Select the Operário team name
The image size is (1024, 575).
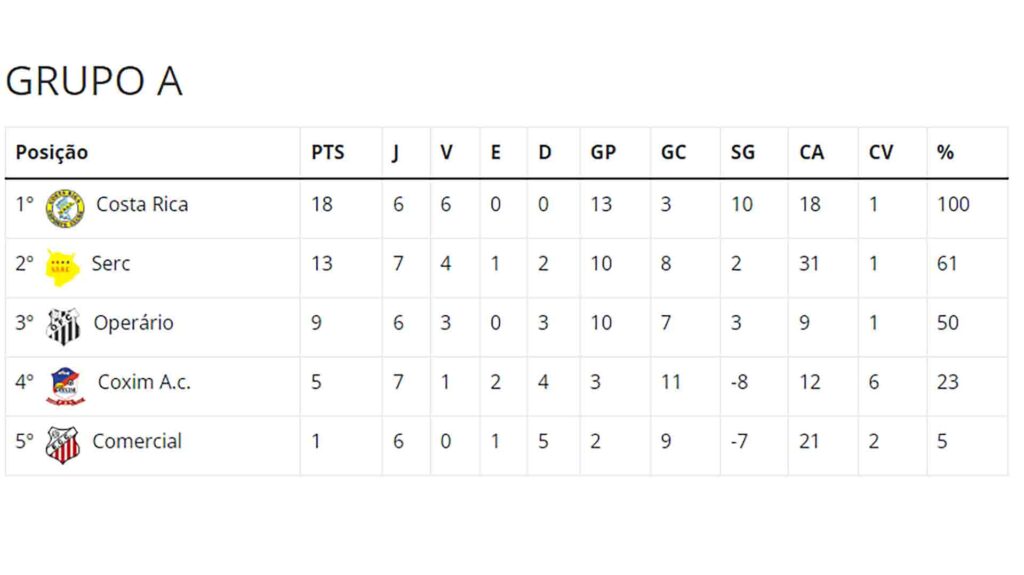click(133, 323)
